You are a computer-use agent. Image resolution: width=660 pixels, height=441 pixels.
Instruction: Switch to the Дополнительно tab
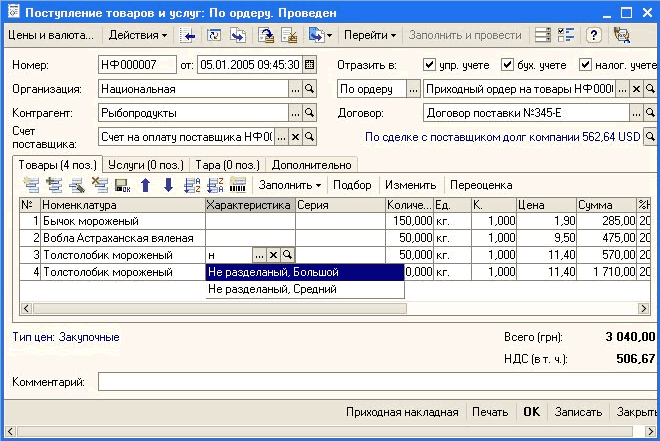pyautogui.click(x=312, y=164)
